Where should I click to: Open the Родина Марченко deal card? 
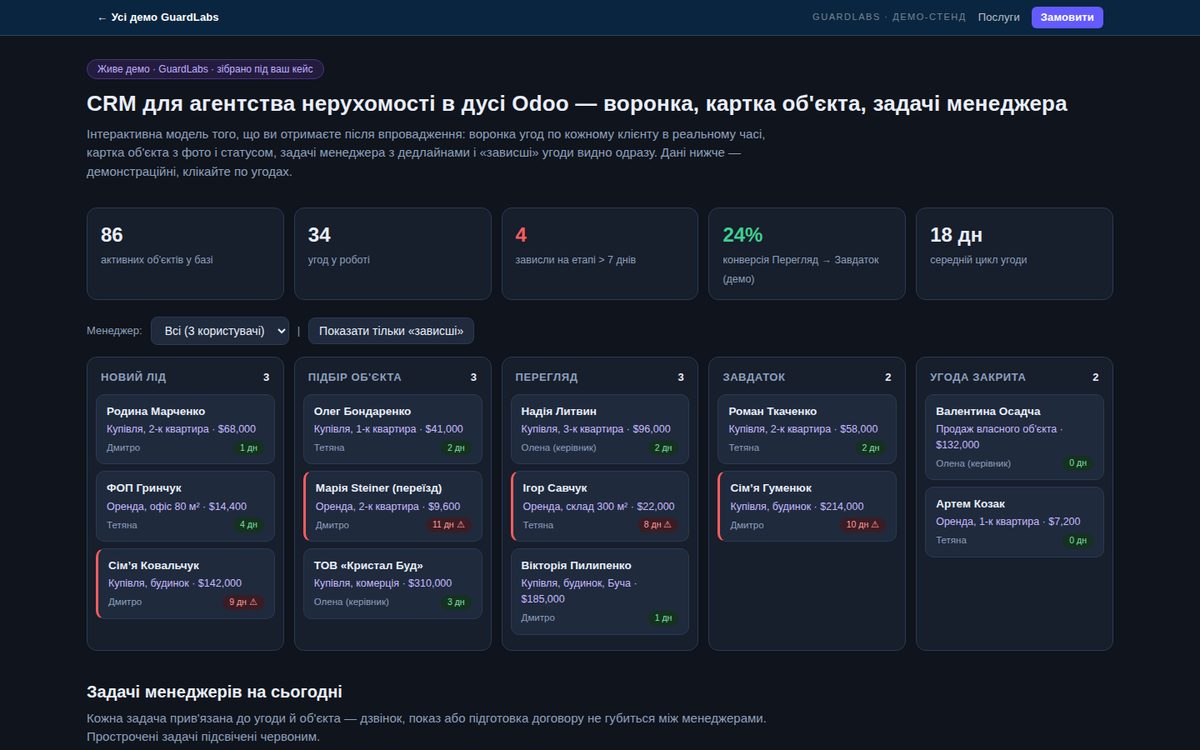tap(185, 429)
